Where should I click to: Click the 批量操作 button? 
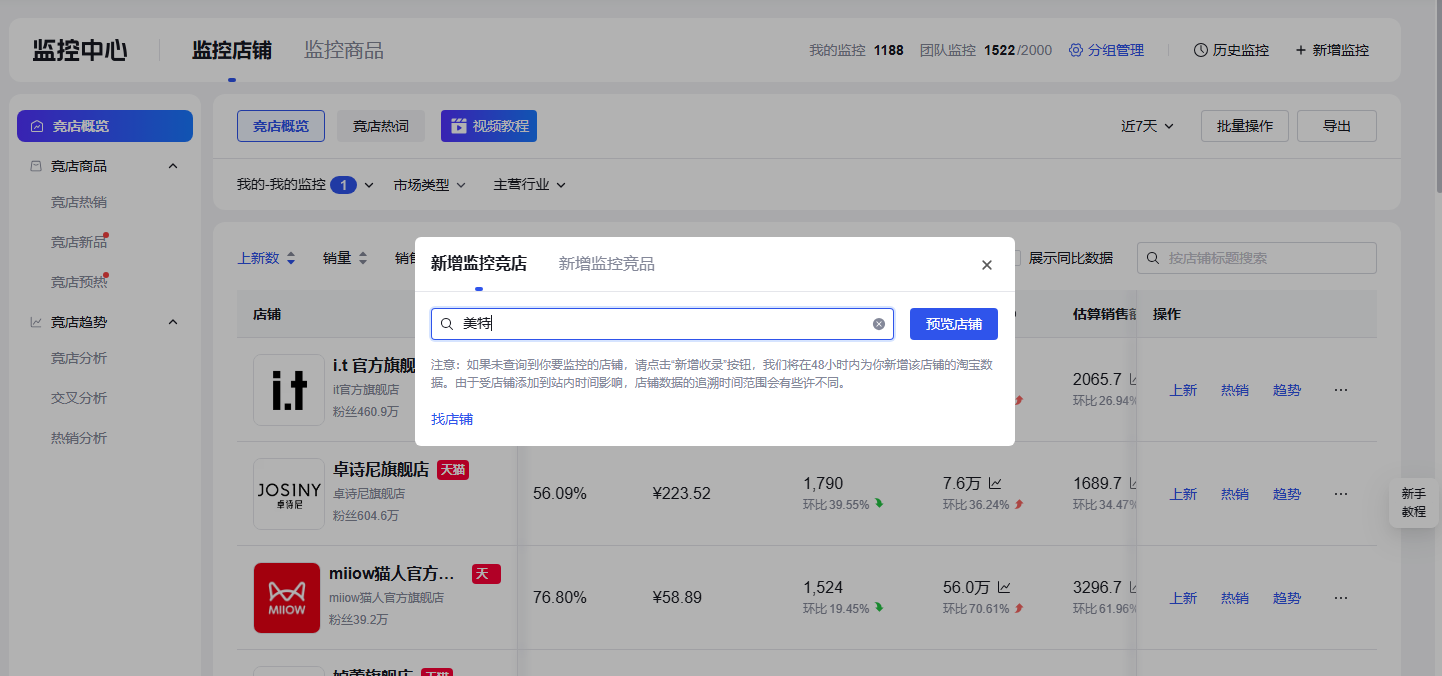click(x=1245, y=126)
